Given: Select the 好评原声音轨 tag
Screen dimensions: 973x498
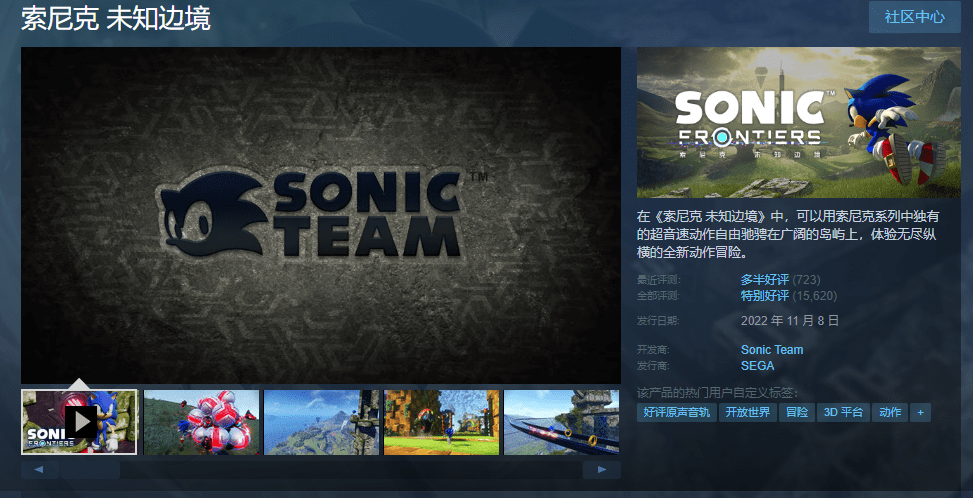Looking at the screenshot, I should (676, 412).
